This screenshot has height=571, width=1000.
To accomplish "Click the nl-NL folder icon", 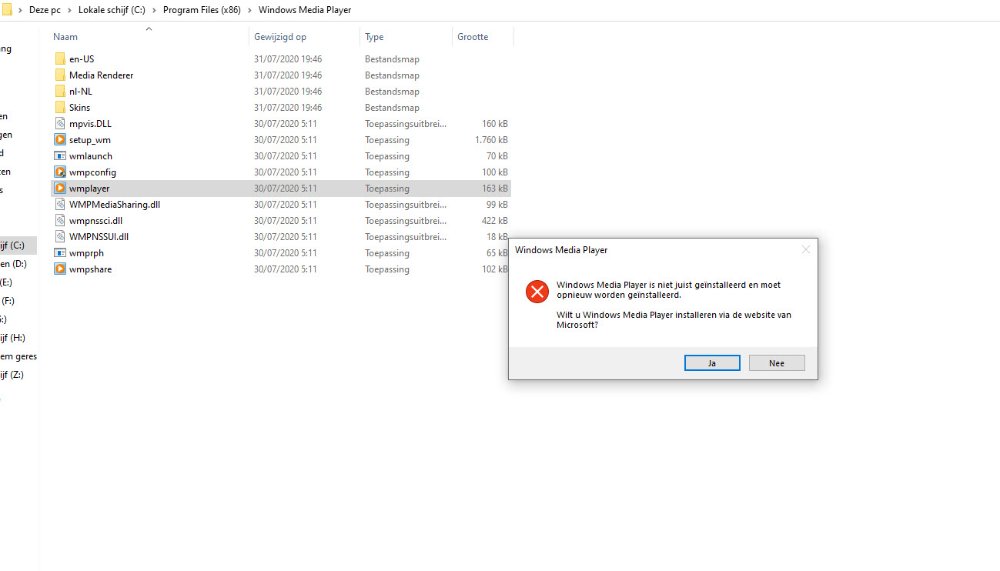I will pyautogui.click(x=60, y=91).
